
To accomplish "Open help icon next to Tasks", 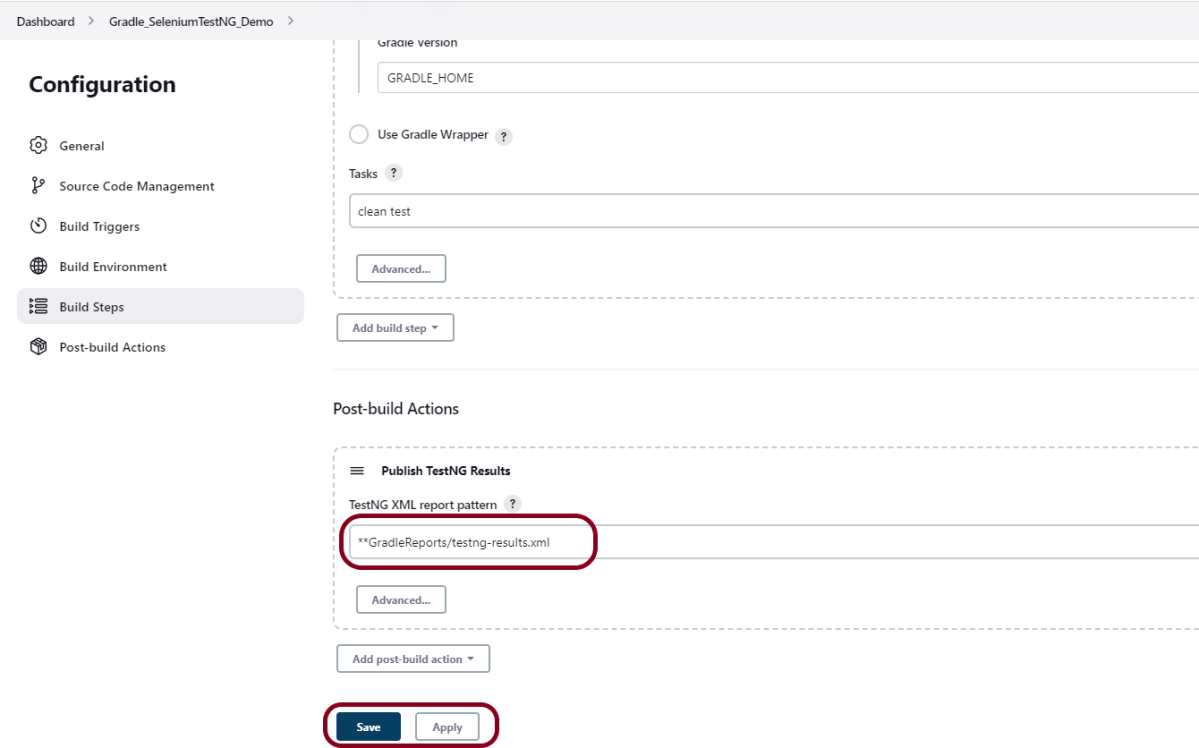I will [393, 173].
